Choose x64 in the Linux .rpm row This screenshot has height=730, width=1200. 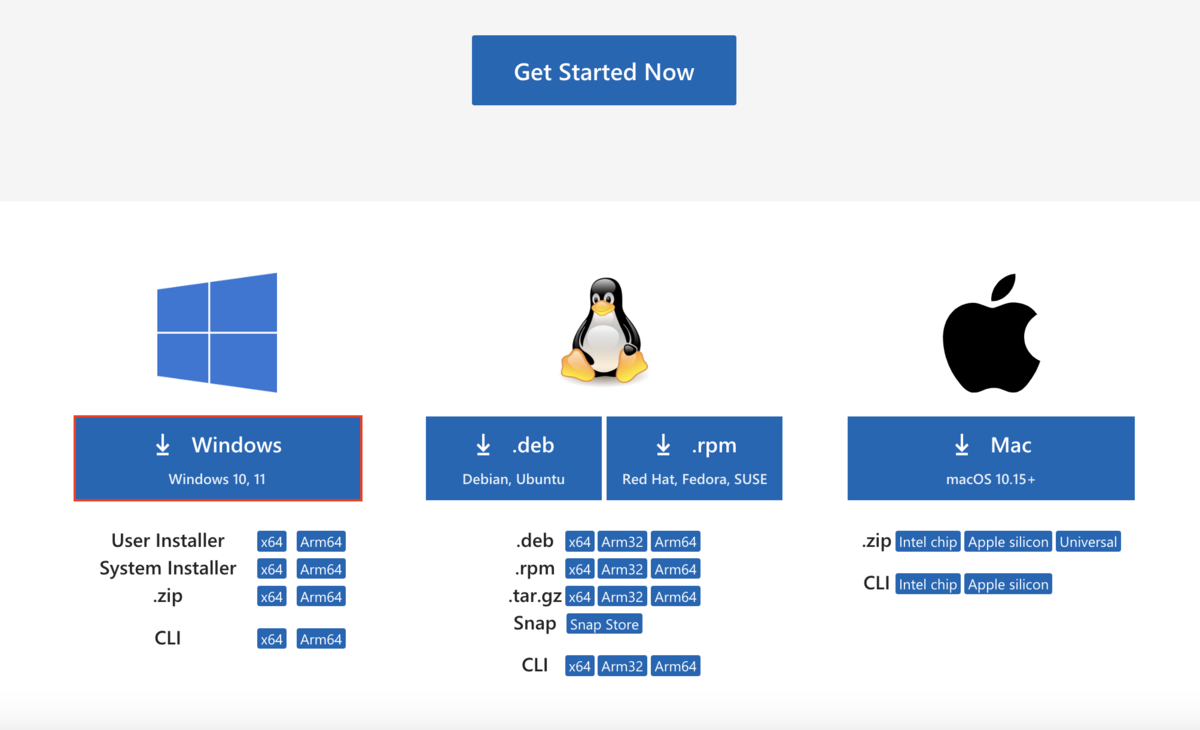point(580,569)
